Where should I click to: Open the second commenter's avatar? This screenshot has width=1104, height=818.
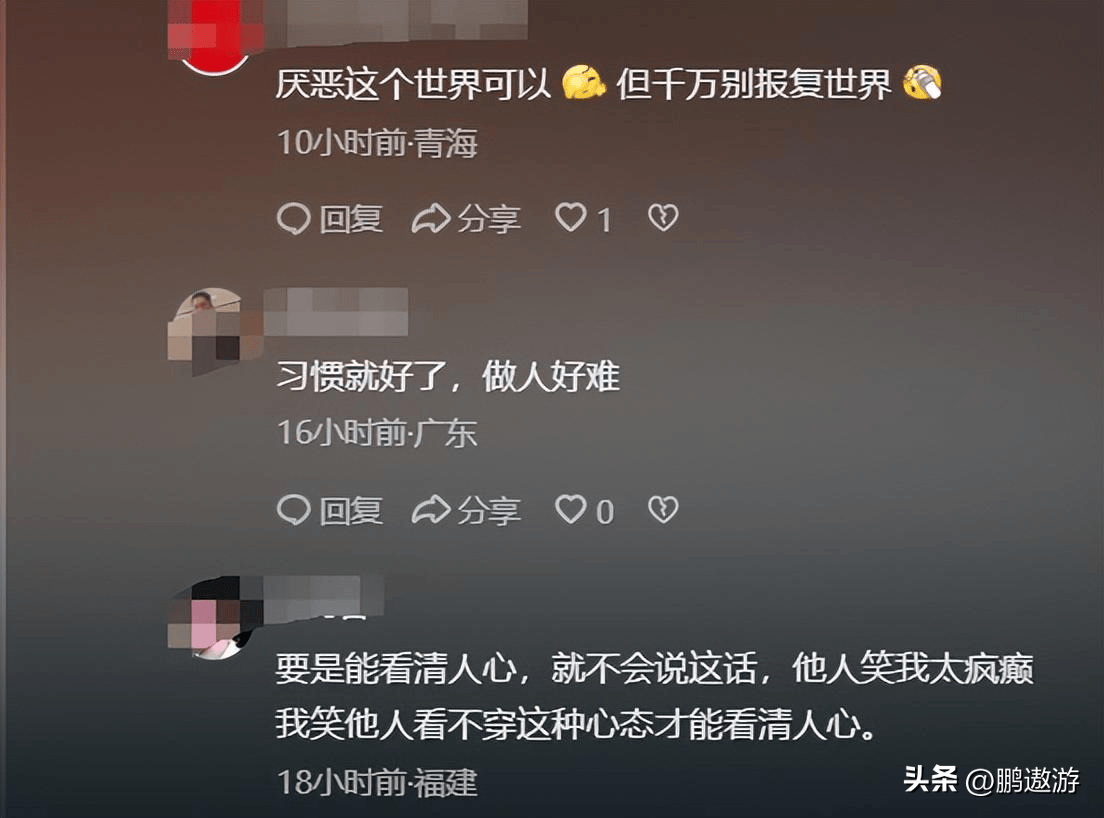(213, 331)
